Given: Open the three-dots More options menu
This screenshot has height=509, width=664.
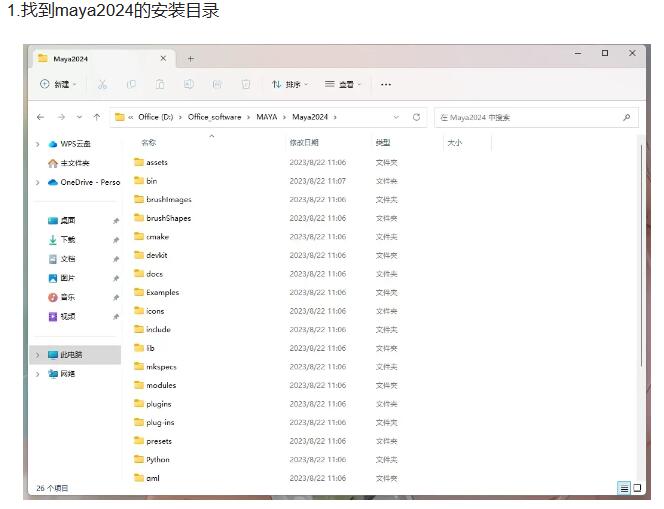Looking at the screenshot, I should [386, 85].
